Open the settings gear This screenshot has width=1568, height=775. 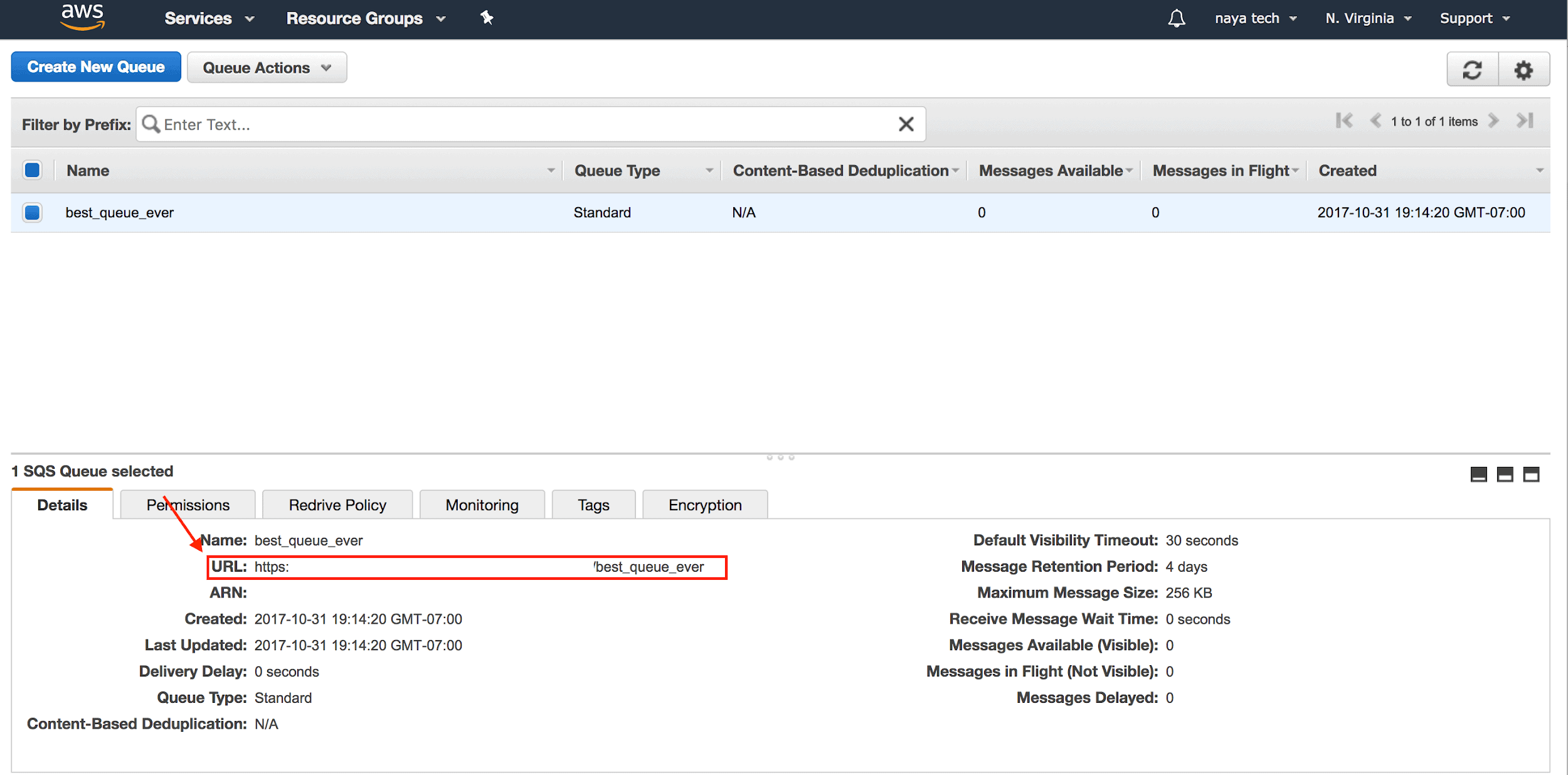pyautogui.click(x=1523, y=70)
